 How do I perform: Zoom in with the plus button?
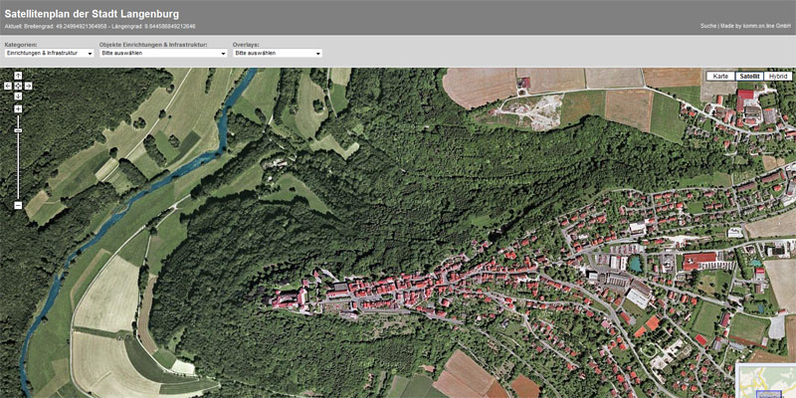tap(18, 109)
